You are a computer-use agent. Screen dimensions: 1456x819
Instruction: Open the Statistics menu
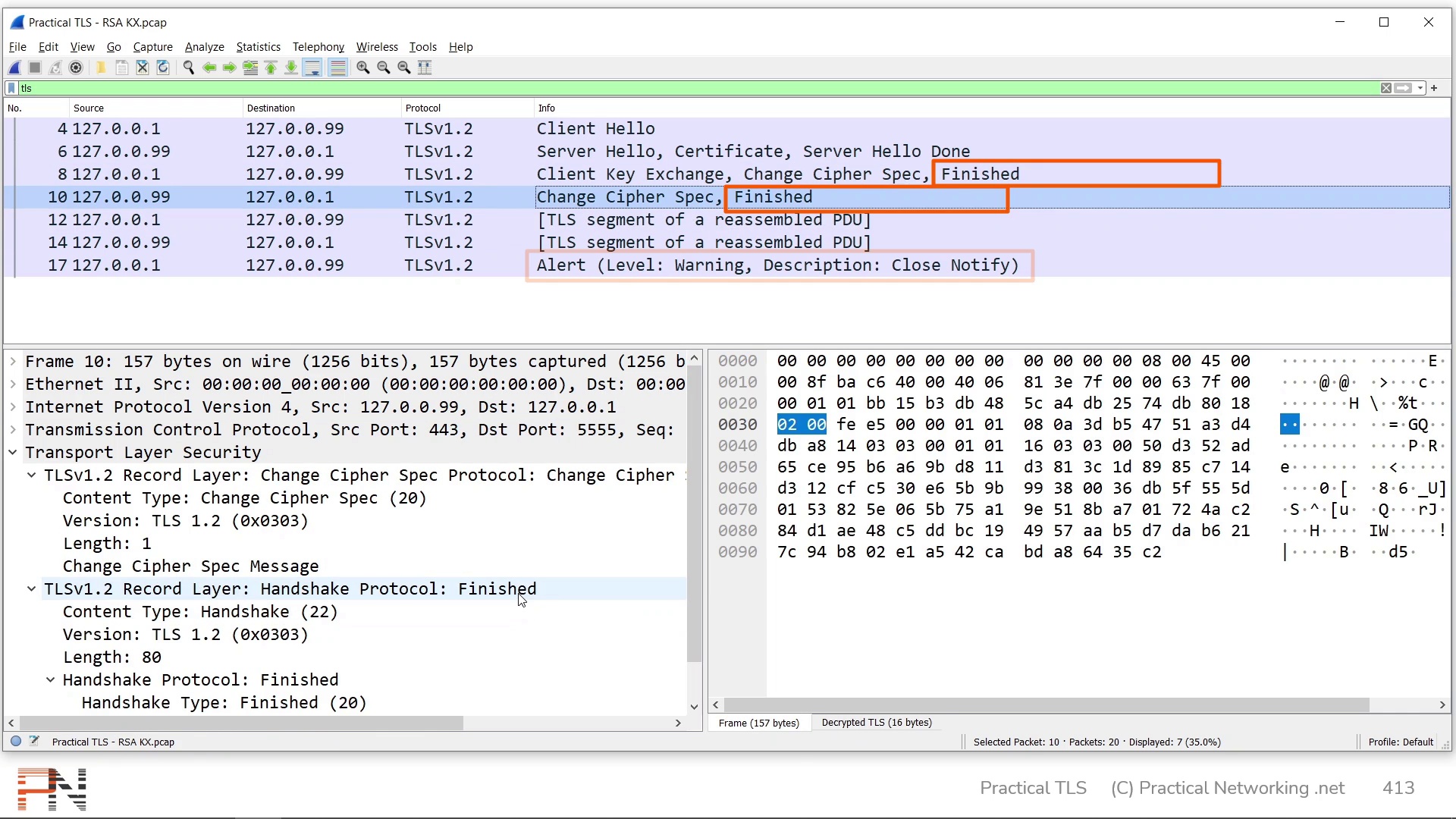(x=259, y=47)
